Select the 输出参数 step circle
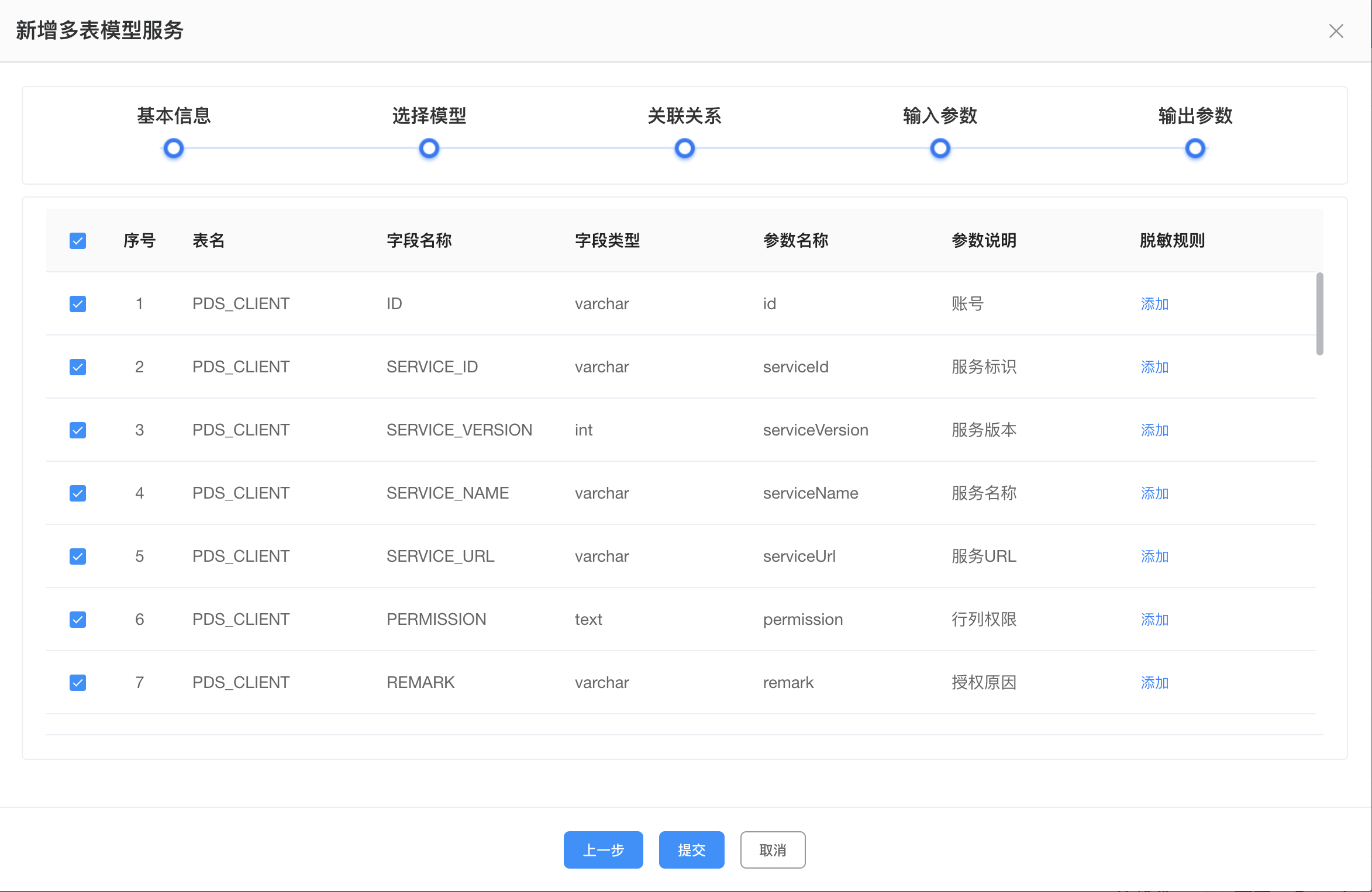The width and height of the screenshot is (1372, 892). [1195, 148]
